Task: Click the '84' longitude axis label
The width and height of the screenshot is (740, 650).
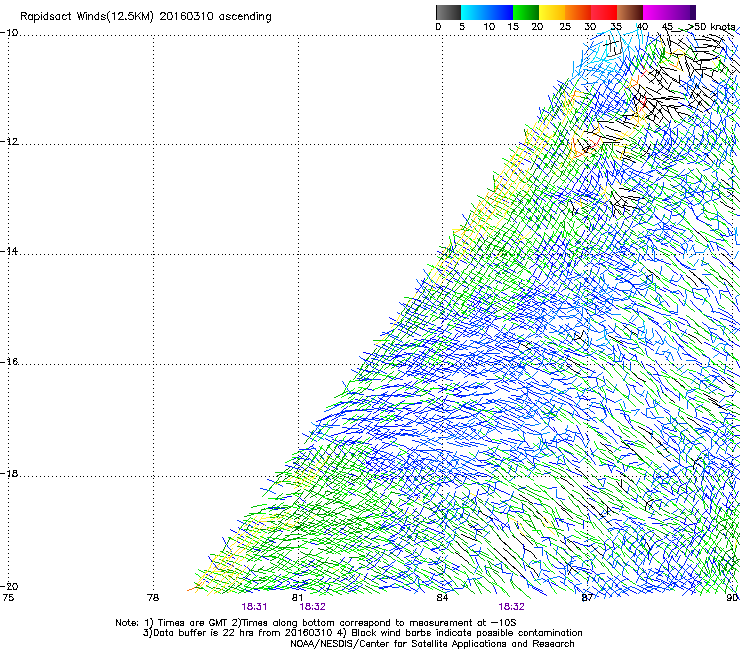Action: coord(442,598)
